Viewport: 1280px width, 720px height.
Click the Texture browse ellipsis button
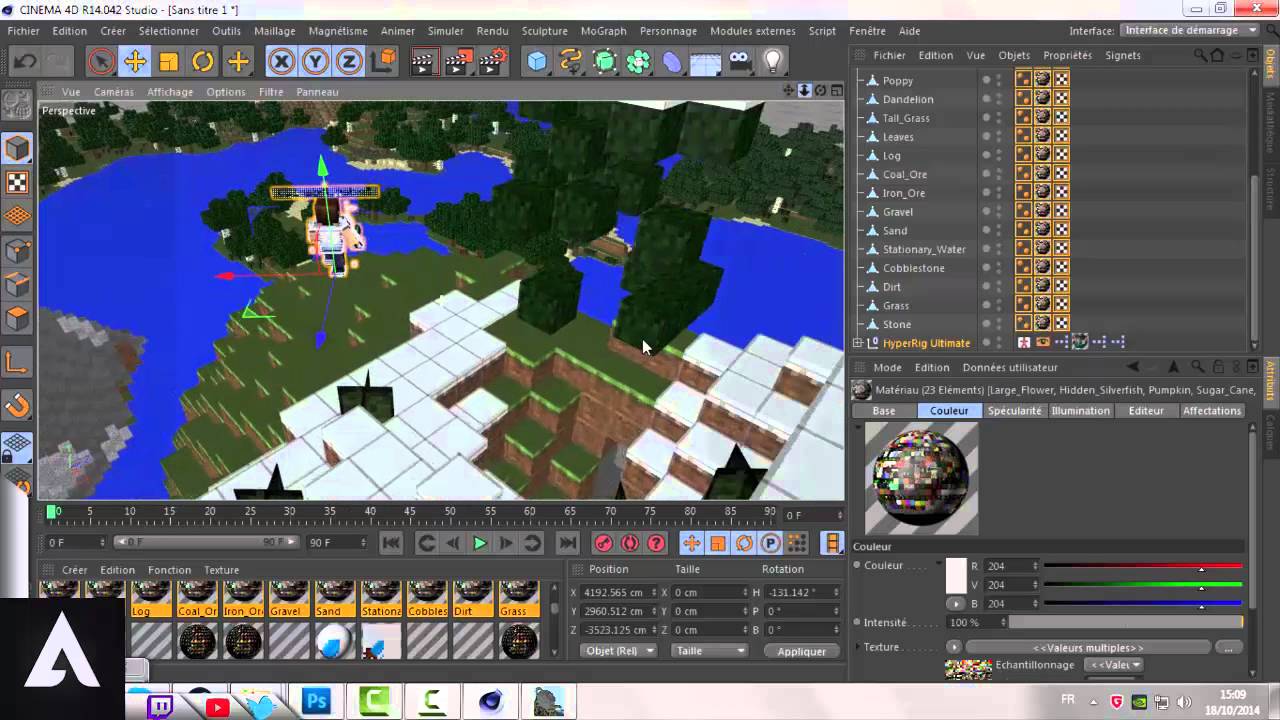pyautogui.click(x=1228, y=648)
